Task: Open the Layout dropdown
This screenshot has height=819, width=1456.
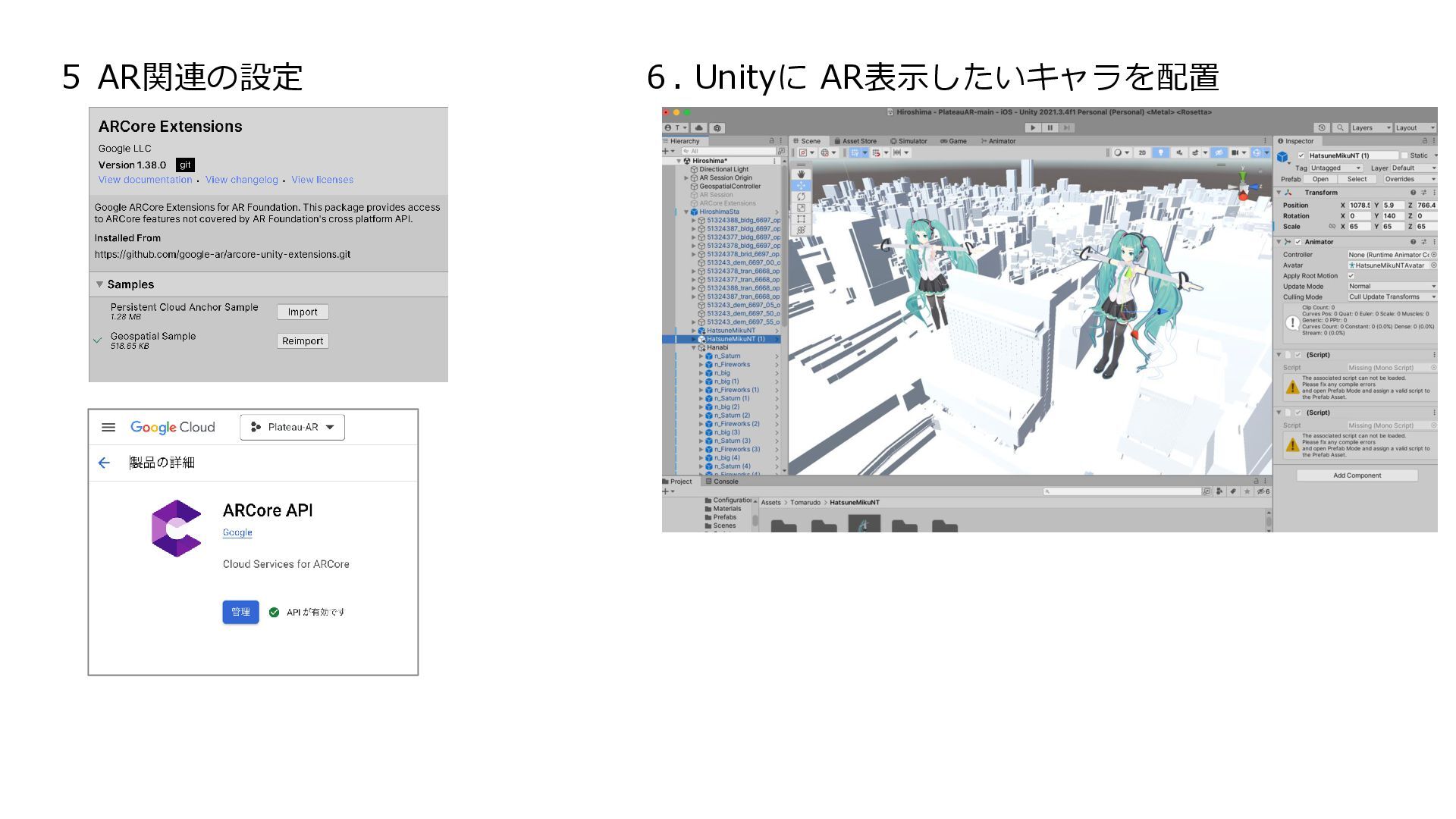Action: tap(1415, 127)
